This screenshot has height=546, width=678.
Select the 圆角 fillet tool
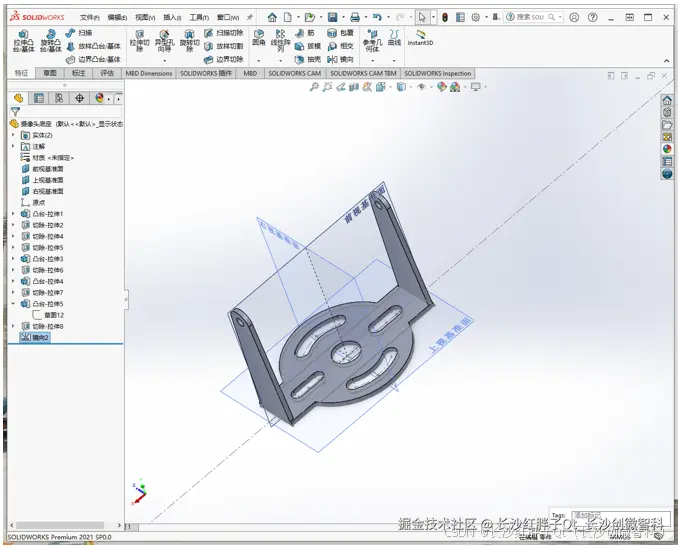[x=259, y=38]
